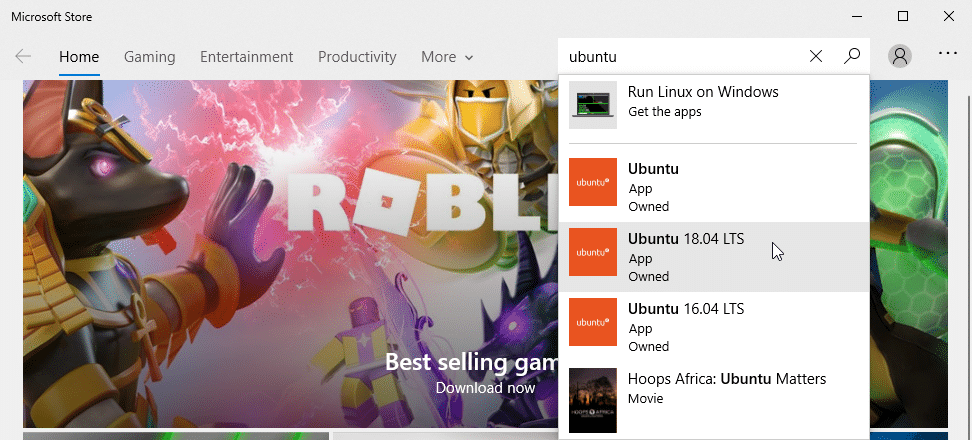Image resolution: width=972 pixels, height=440 pixels.
Task: Open the user account profile icon
Action: (x=900, y=56)
